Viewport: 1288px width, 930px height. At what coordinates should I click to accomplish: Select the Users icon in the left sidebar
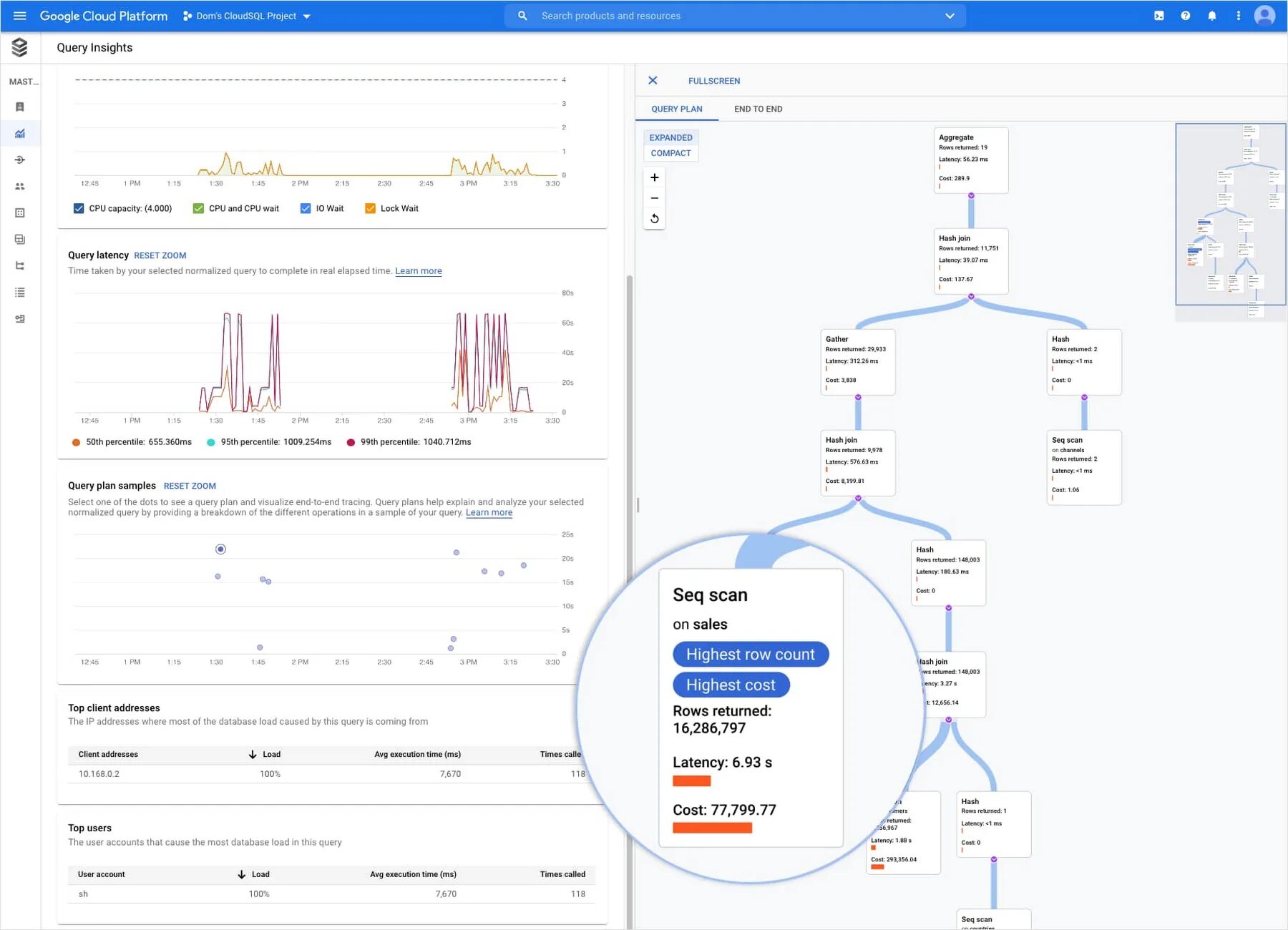pyautogui.click(x=19, y=186)
